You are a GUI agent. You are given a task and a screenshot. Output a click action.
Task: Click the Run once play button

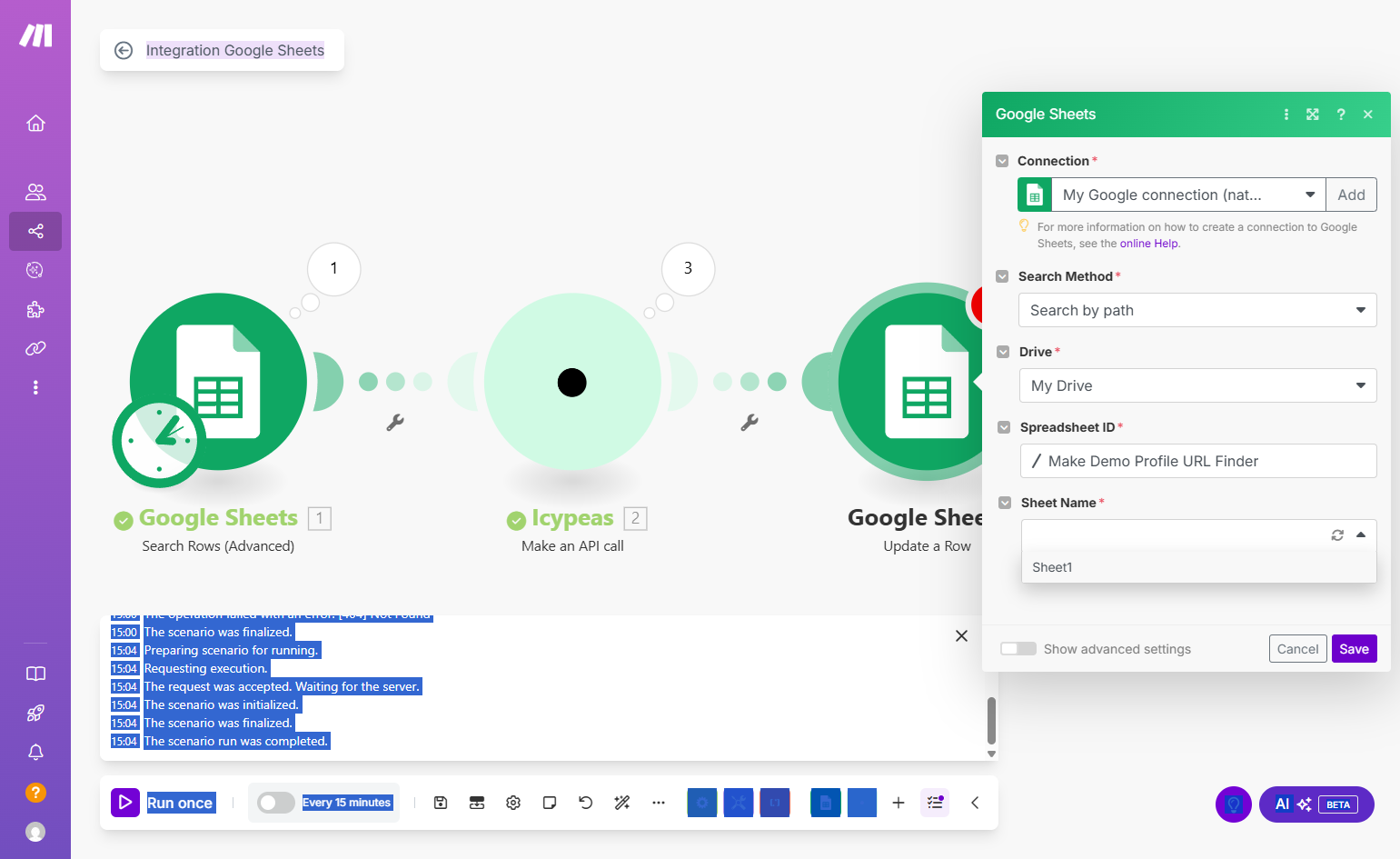[x=125, y=803]
